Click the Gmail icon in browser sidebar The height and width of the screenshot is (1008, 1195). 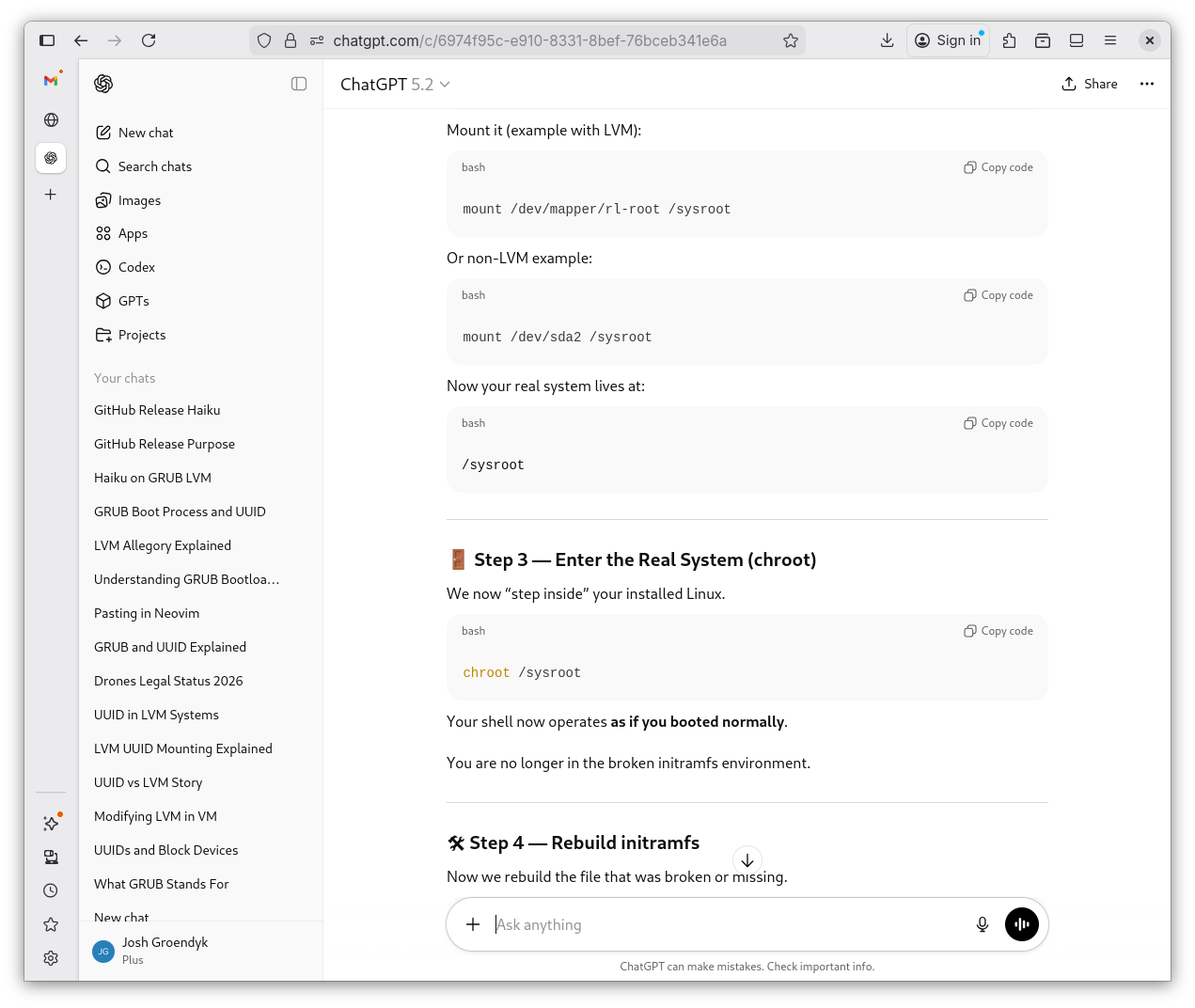point(51,81)
